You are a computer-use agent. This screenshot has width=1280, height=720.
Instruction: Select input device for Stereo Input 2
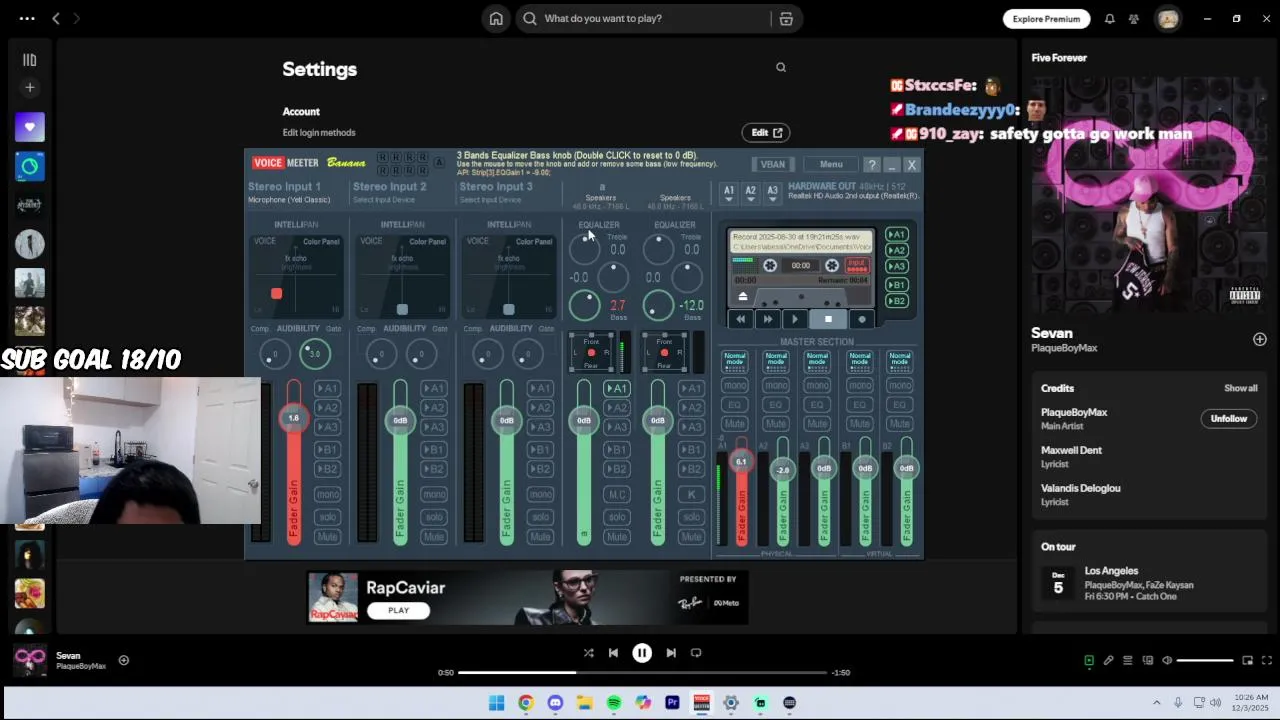pos(384,200)
